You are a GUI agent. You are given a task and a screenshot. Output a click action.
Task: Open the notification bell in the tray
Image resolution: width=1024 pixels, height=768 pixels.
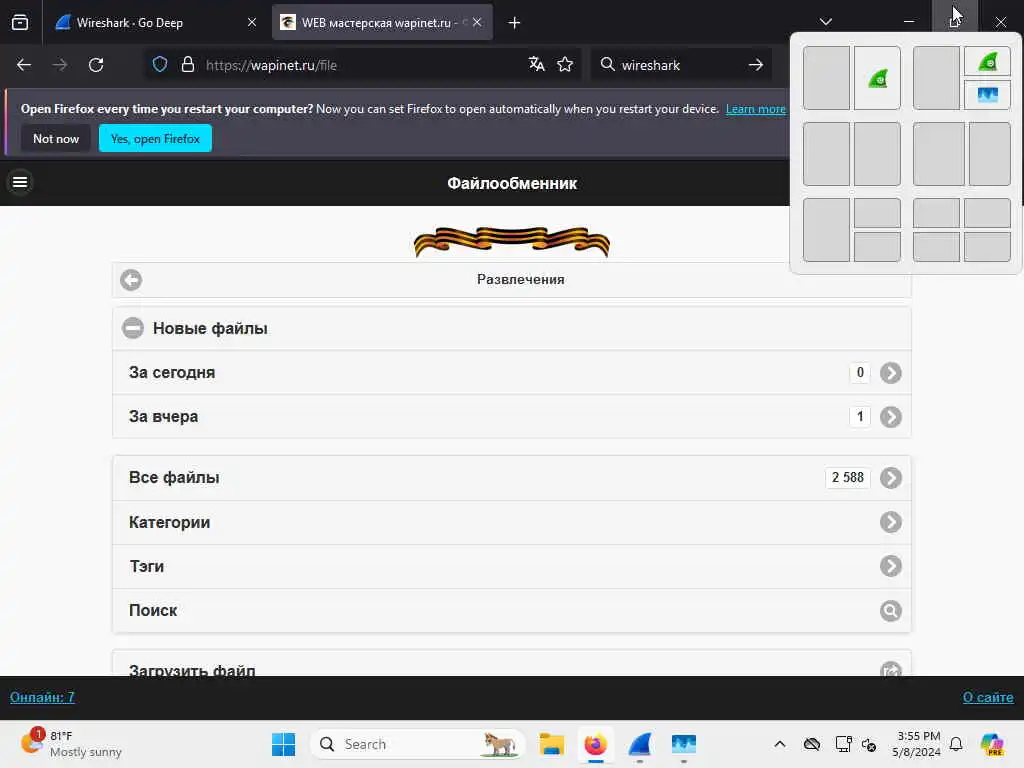point(956,744)
